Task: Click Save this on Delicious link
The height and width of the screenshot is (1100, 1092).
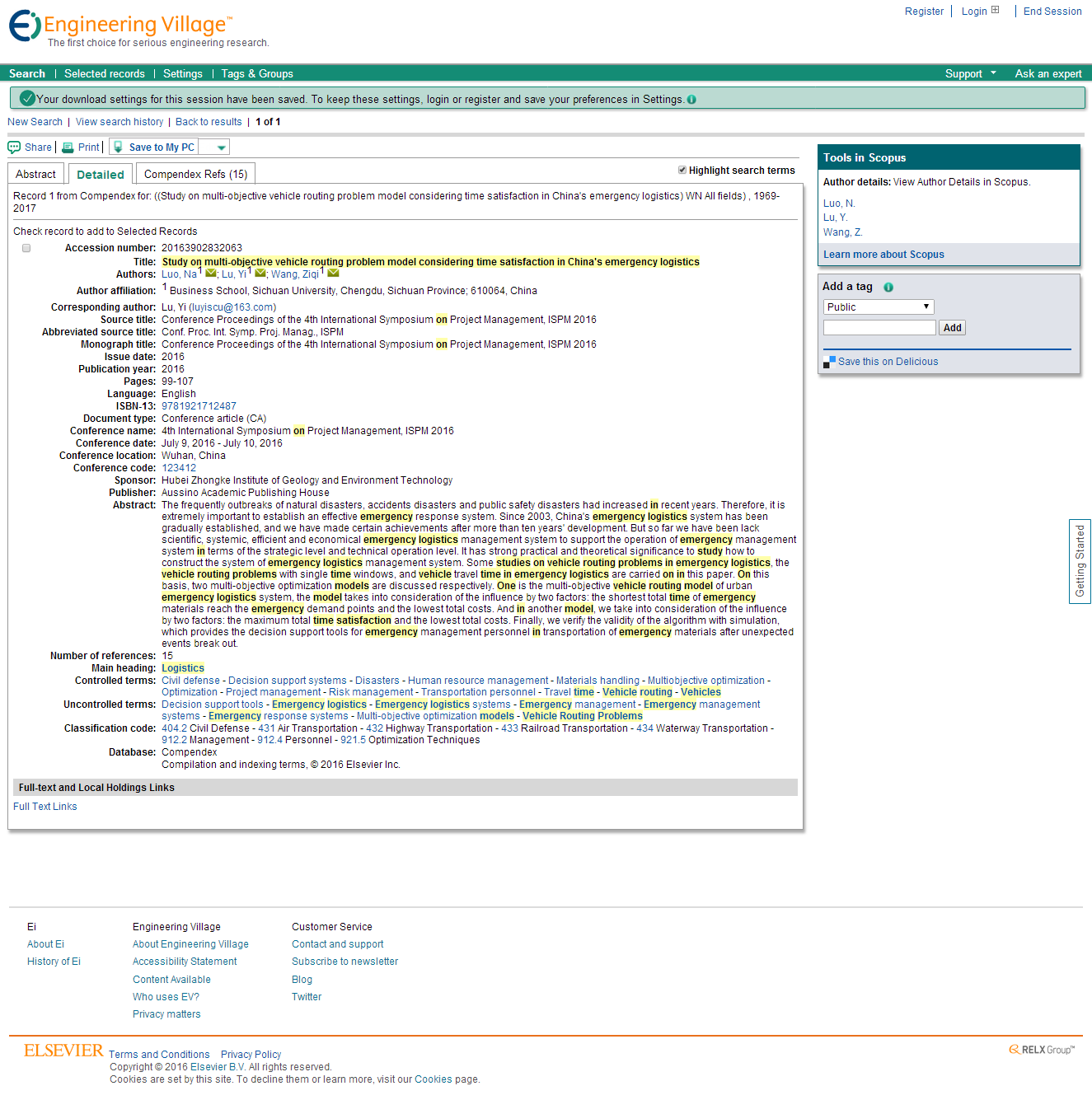Action: (888, 362)
